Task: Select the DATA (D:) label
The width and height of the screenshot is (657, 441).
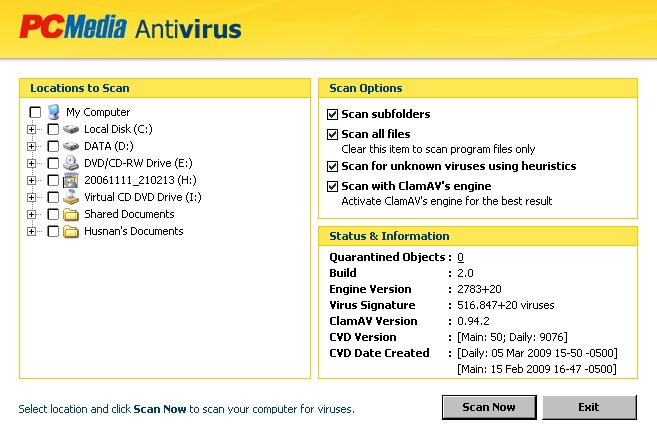Action: pyautogui.click(x=109, y=146)
